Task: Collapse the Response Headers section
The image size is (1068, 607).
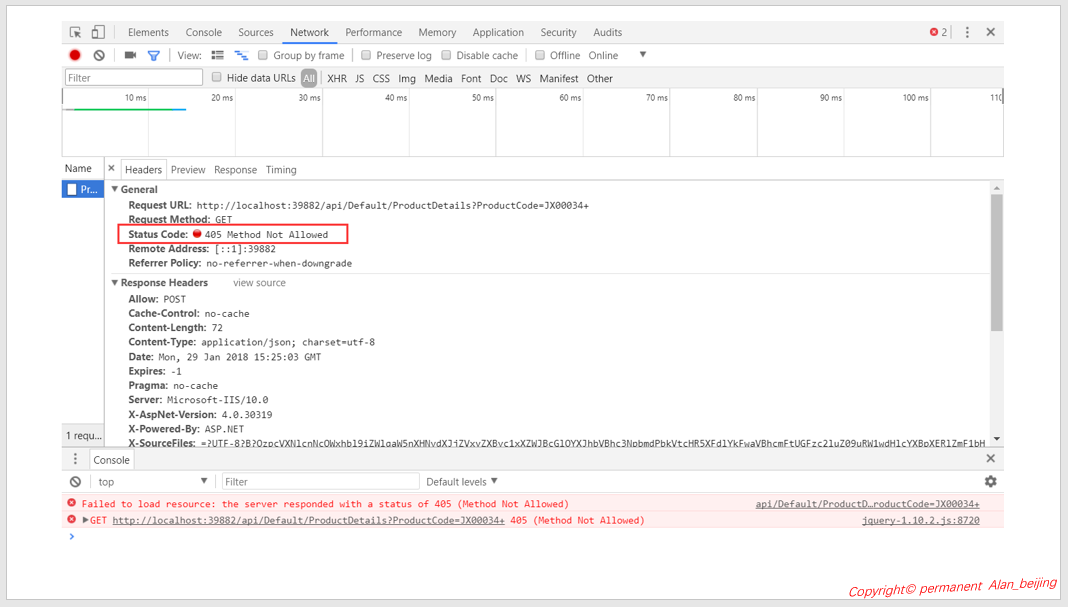Action: point(114,283)
